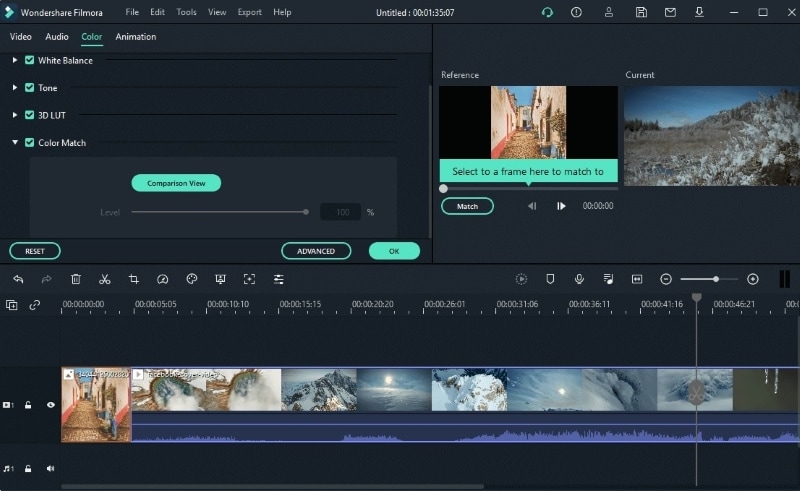Delete the selected clip with the trash icon
Image resolution: width=800 pixels, height=491 pixels.
76,279
